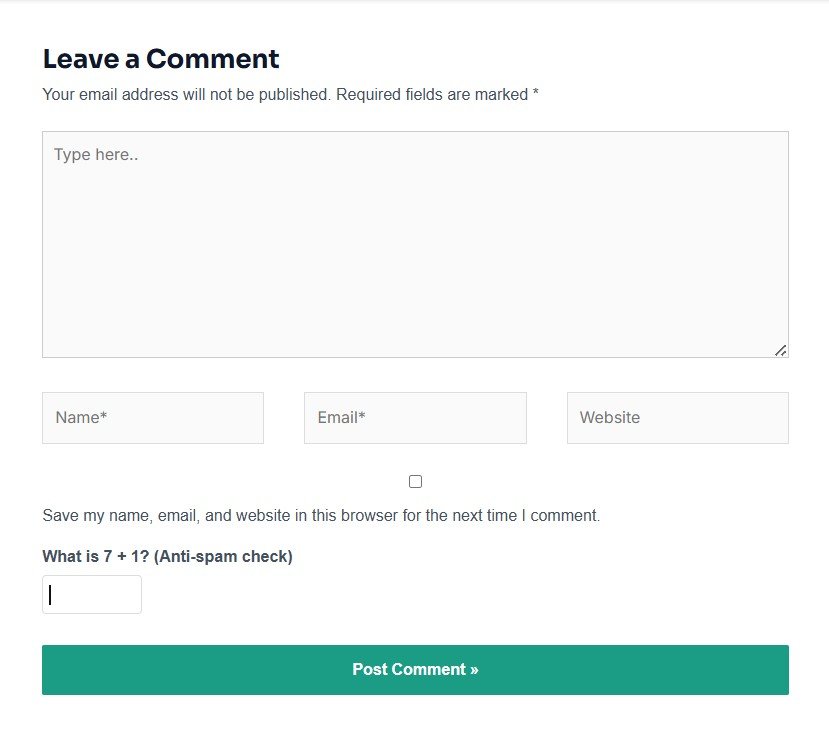Click the Leave a Comment heading
The width and height of the screenshot is (829, 747).
click(160, 59)
